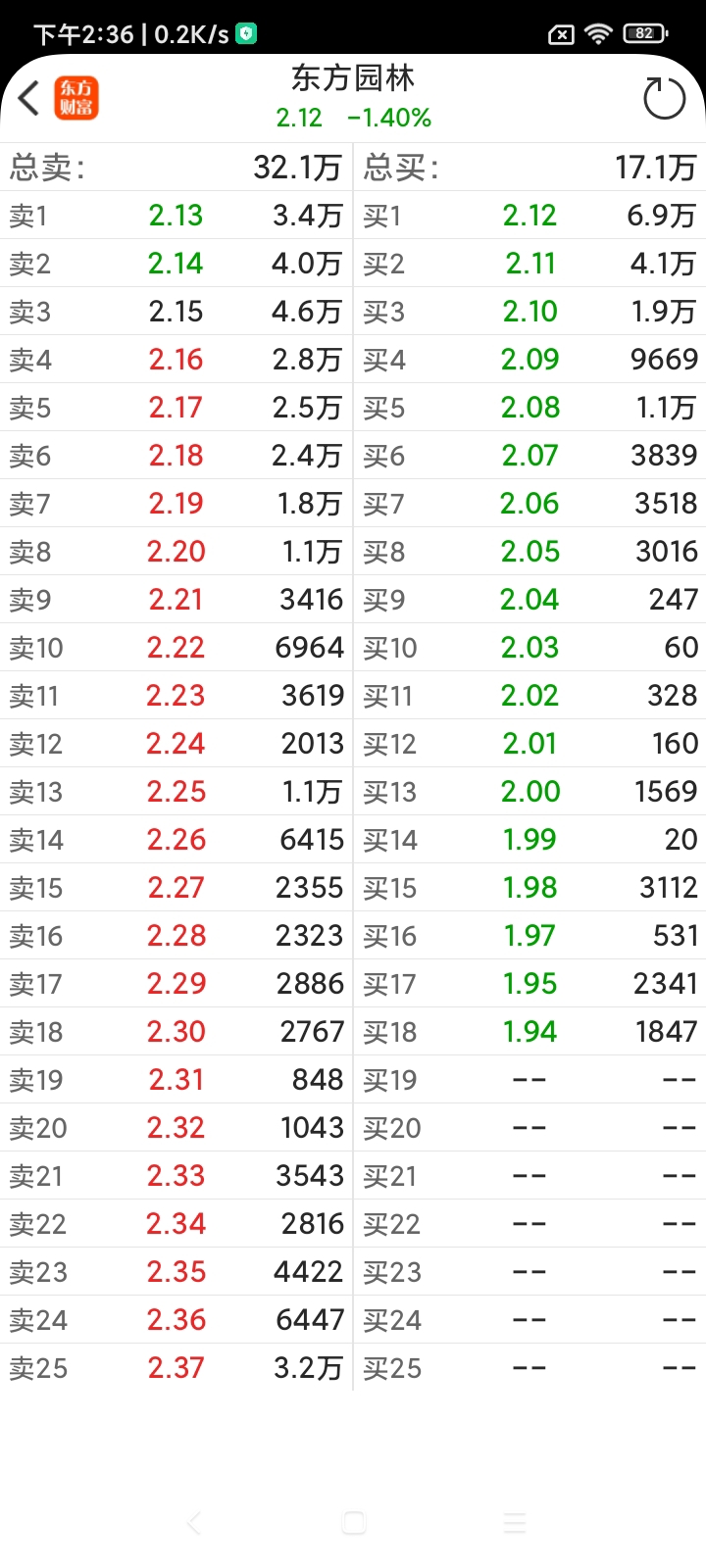Tap the 卖20 price 2.32
706x1568 pixels.
[x=176, y=1128]
